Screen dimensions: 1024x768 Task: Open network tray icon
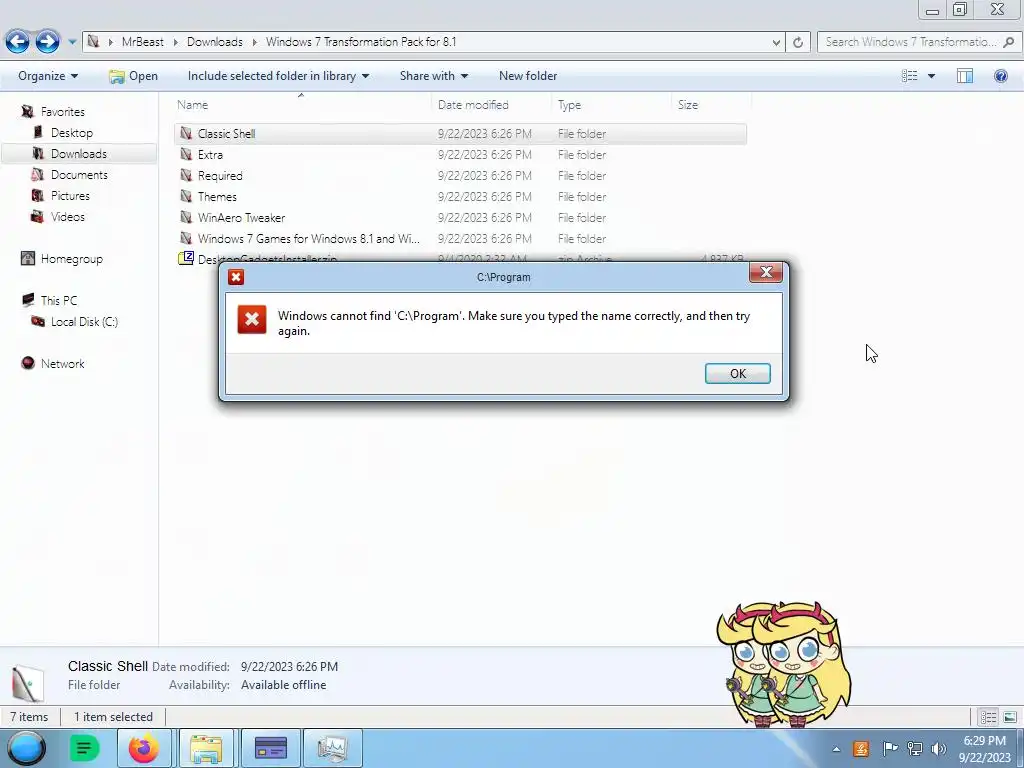tap(914, 748)
